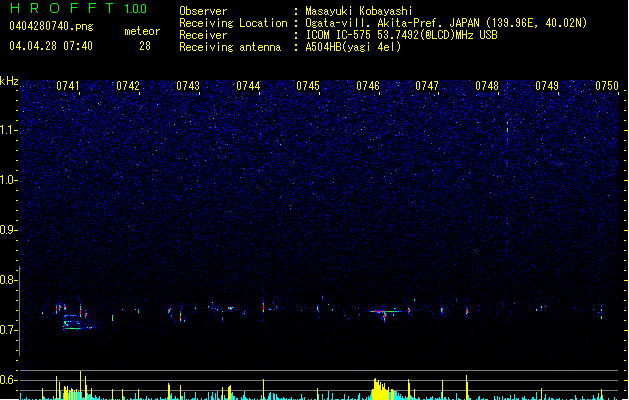Click the Receiver field label
The image size is (629, 400).
click(x=203, y=35)
